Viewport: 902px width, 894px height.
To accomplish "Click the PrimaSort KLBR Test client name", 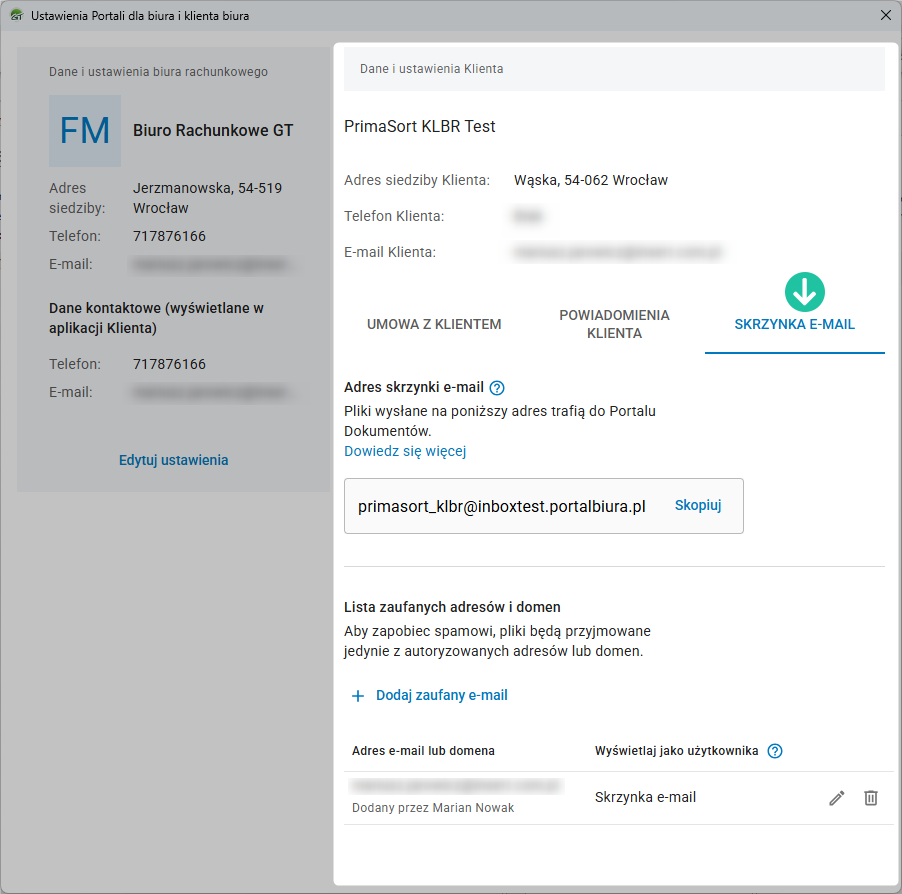I will (420, 126).
